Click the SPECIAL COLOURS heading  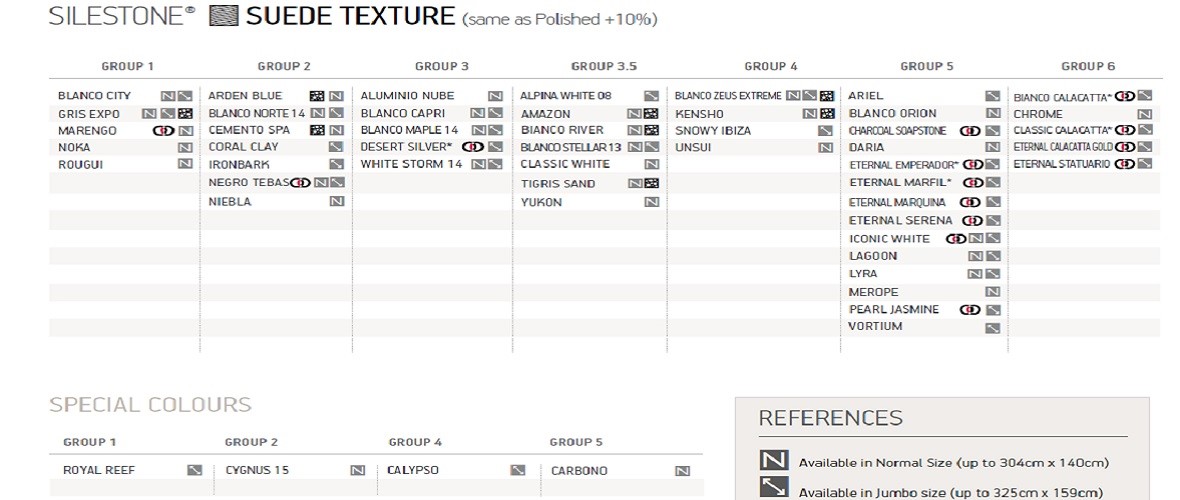tap(151, 404)
